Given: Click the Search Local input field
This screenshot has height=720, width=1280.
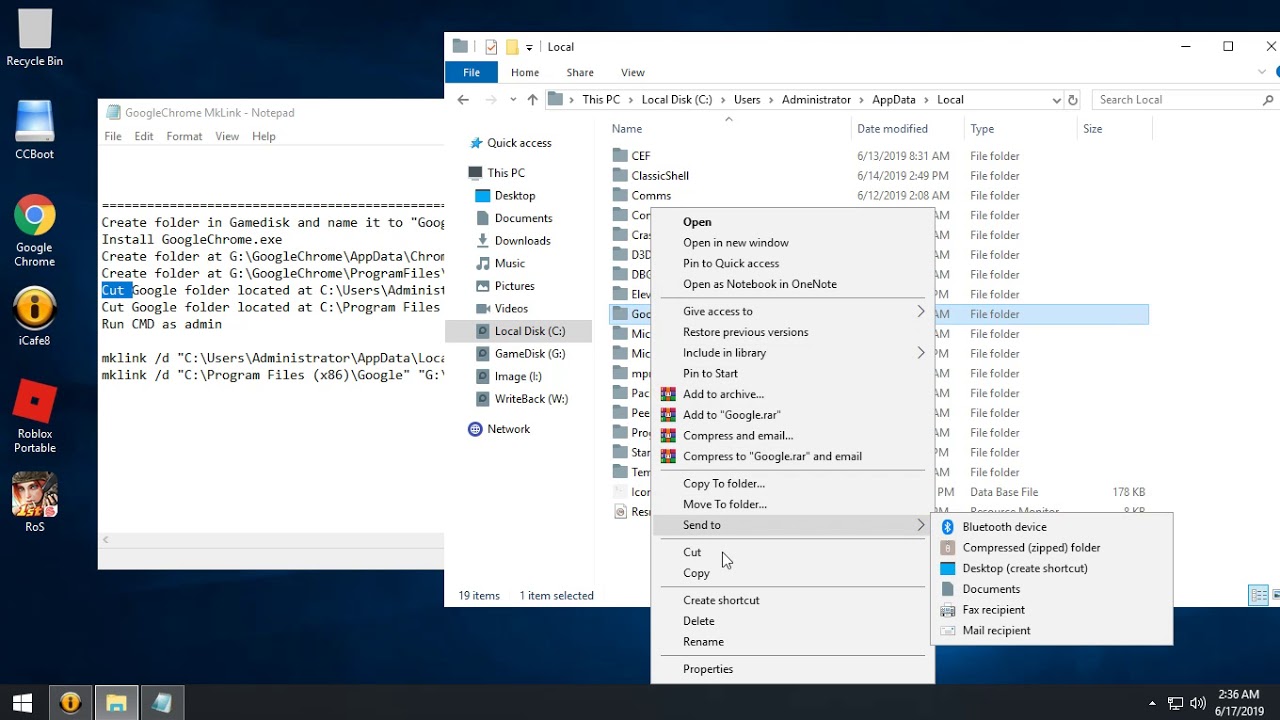Looking at the screenshot, I should pyautogui.click(x=1176, y=100).
